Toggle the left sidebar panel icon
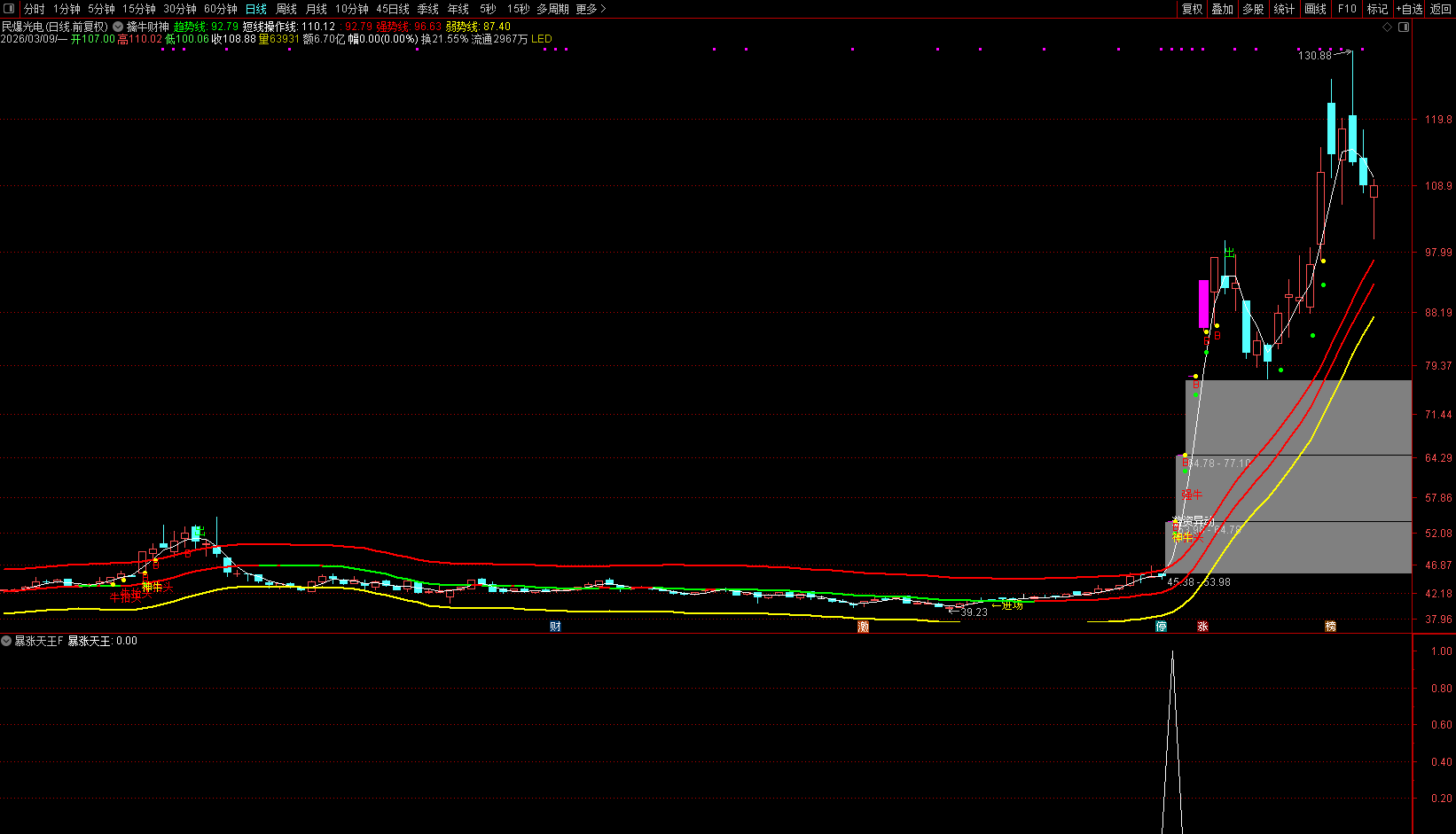This screenshot has height=834, width=1456. point(9,9)
